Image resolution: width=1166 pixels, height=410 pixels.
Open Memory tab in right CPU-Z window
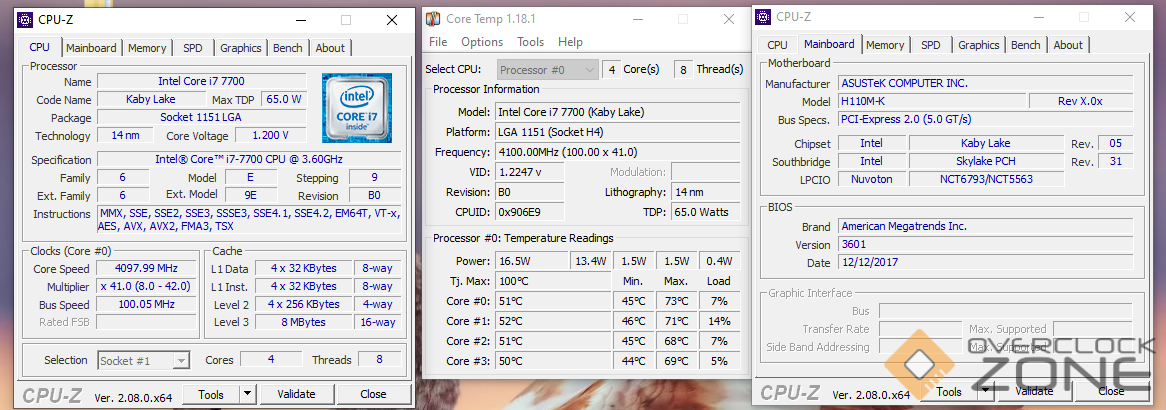(x=885, y=45)
